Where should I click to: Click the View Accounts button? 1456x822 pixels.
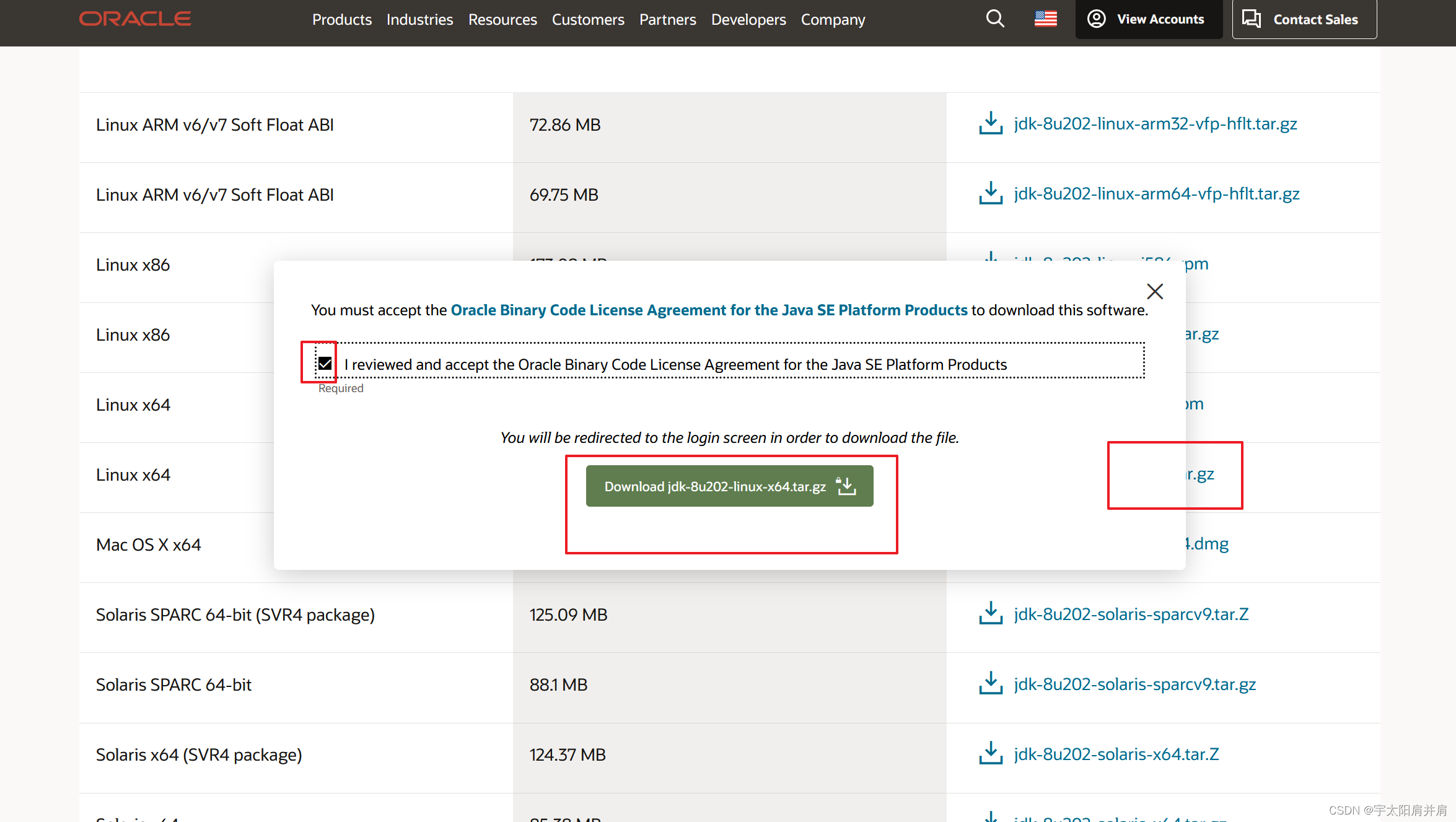coord(1149,19)
